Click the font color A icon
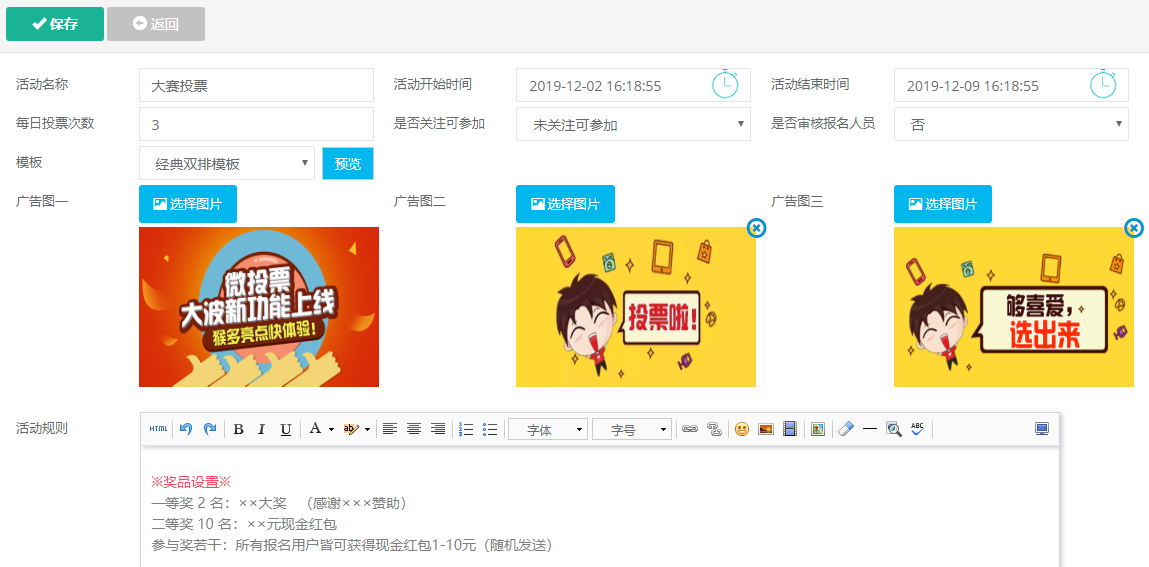Viewport: 1149px width, 567px height. [315, 429]
